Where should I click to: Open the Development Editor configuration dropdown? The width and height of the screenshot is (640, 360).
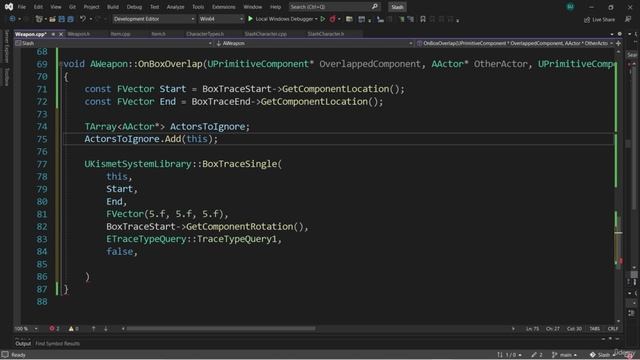coord(153,19)
